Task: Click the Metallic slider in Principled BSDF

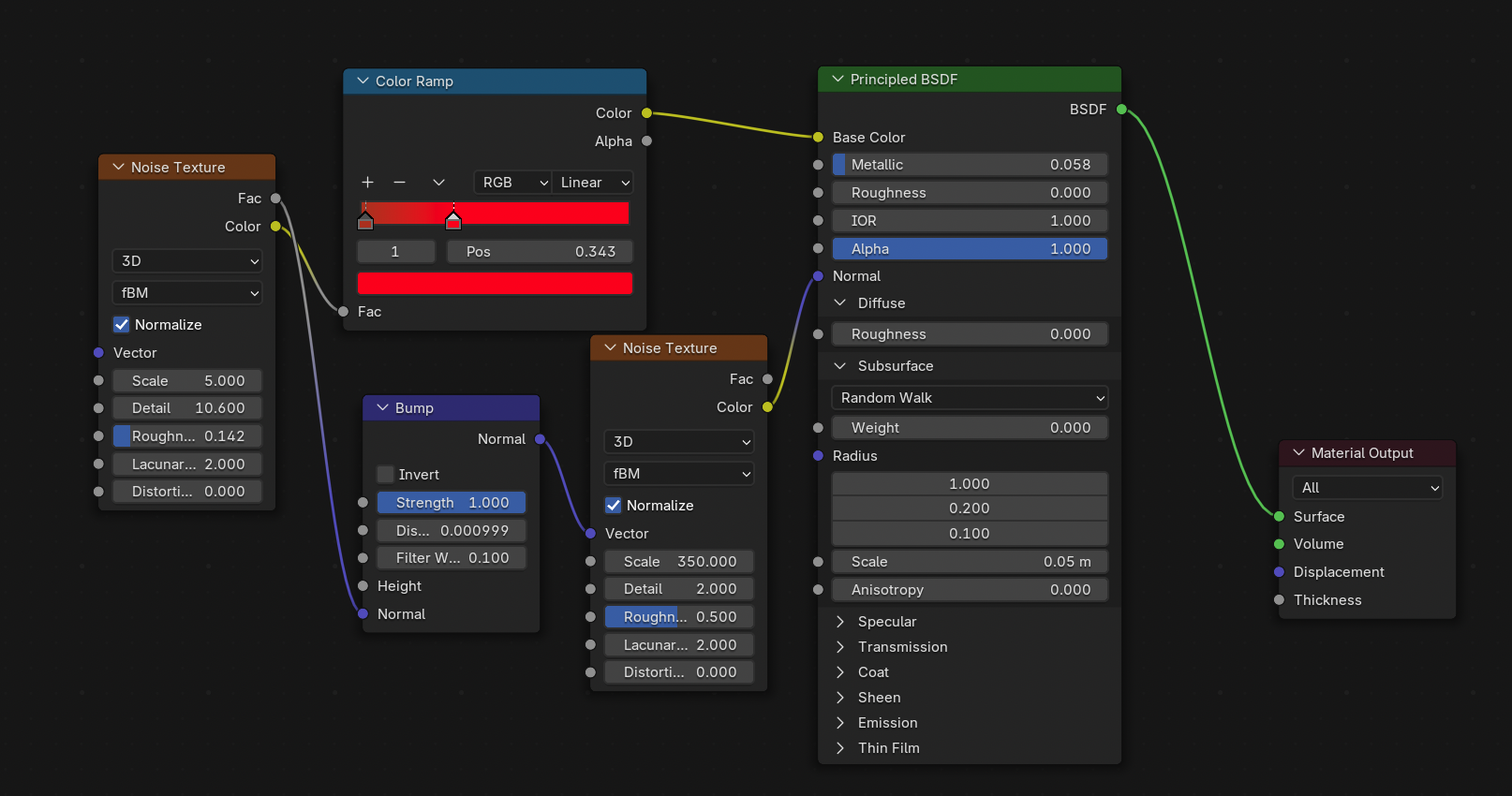Action: point(970,165)
